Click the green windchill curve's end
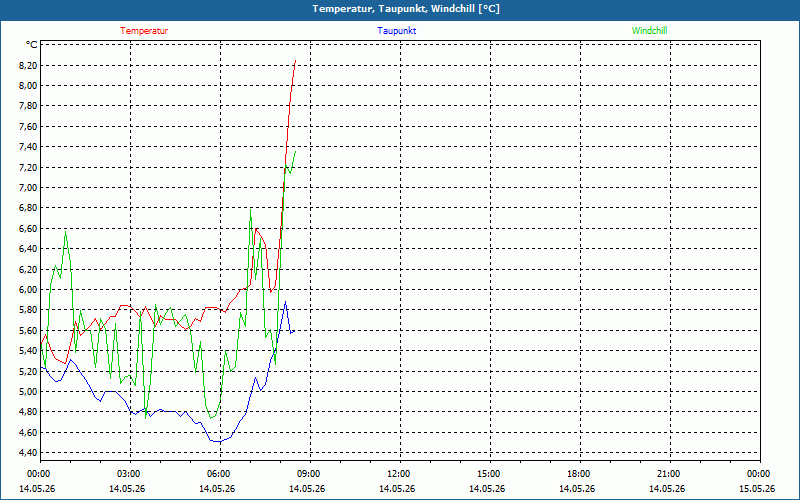 [x=295, y=151]
